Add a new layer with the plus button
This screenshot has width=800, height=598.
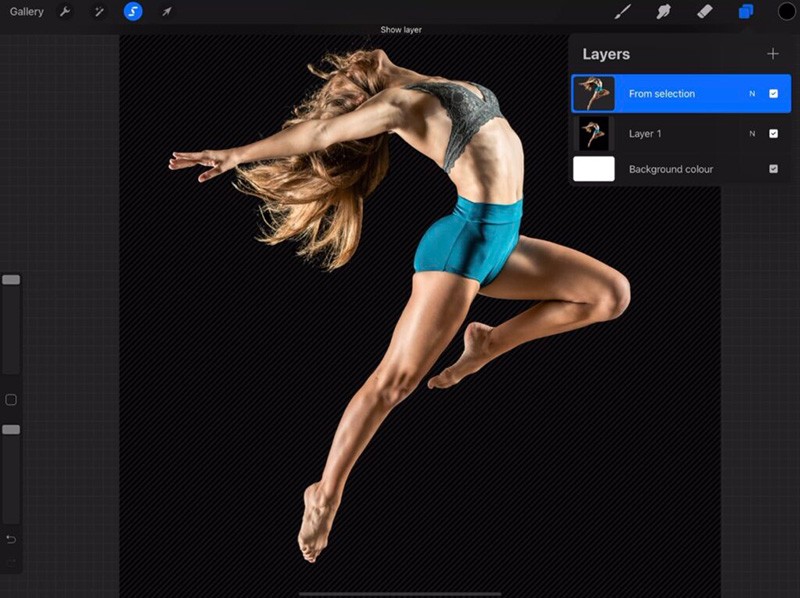773,54
